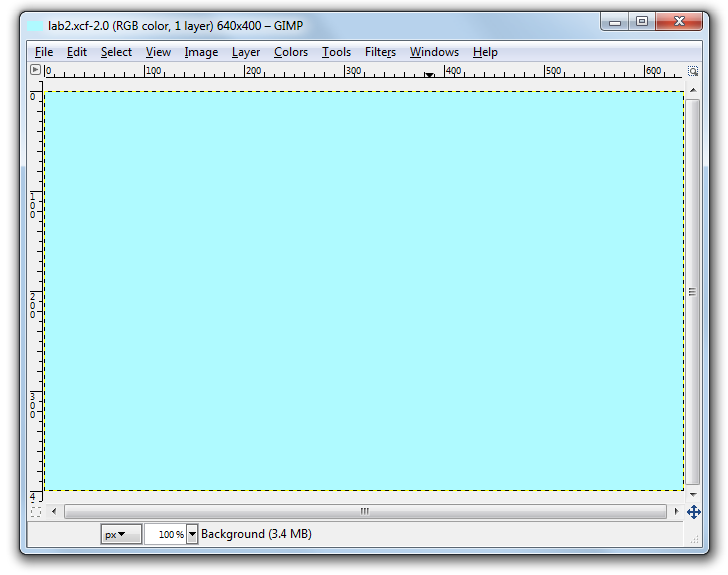Click the window title lab2.xcf-2.0 text

176,26
